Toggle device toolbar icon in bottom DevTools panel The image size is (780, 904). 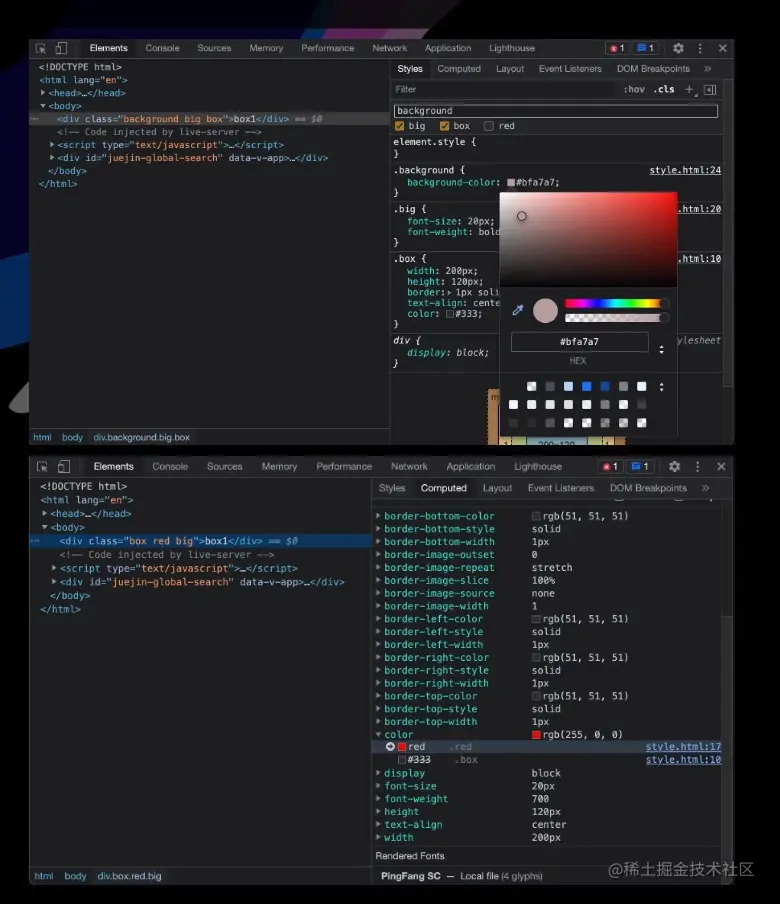[64, 466]
